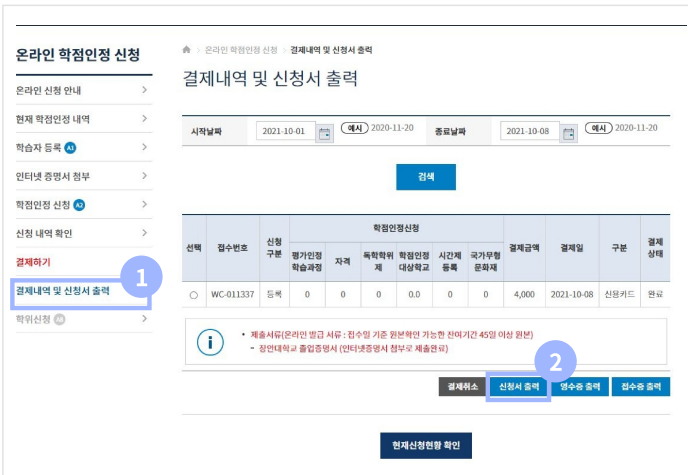Click the start date field 2021-10-01

pos(286,131)
